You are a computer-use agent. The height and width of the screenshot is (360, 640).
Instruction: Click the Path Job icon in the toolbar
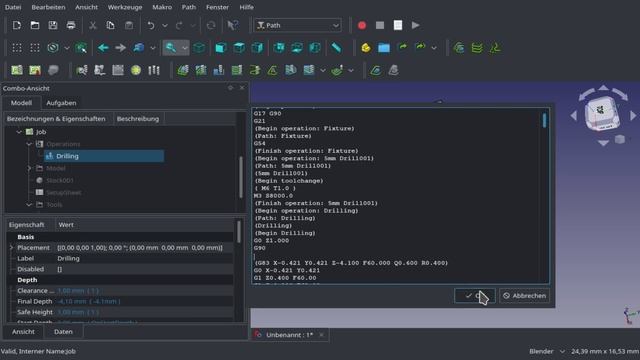(17, 70)
